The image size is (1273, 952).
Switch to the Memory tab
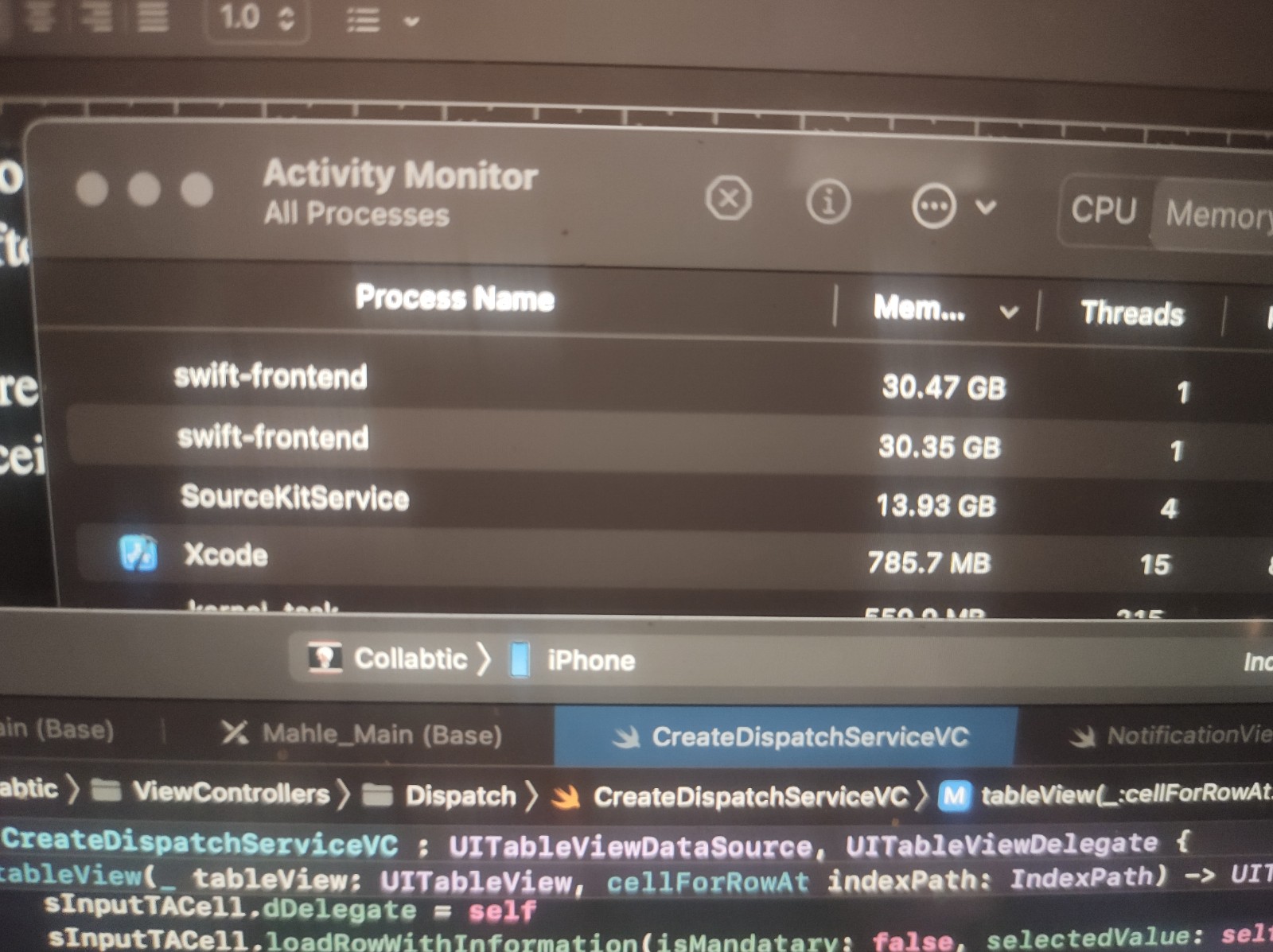coord(1217,215)
